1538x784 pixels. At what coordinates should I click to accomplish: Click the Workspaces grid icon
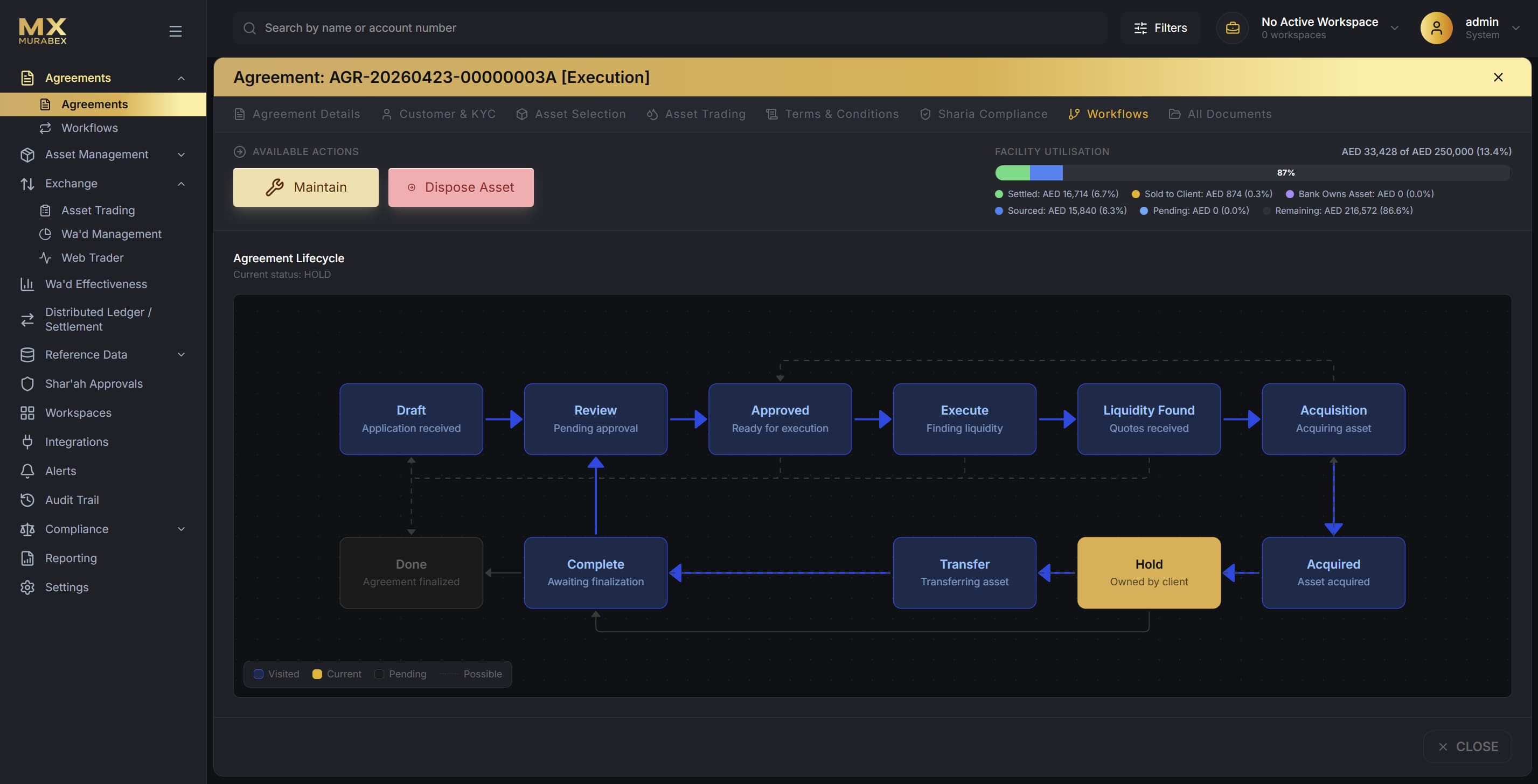coord(27,413)
